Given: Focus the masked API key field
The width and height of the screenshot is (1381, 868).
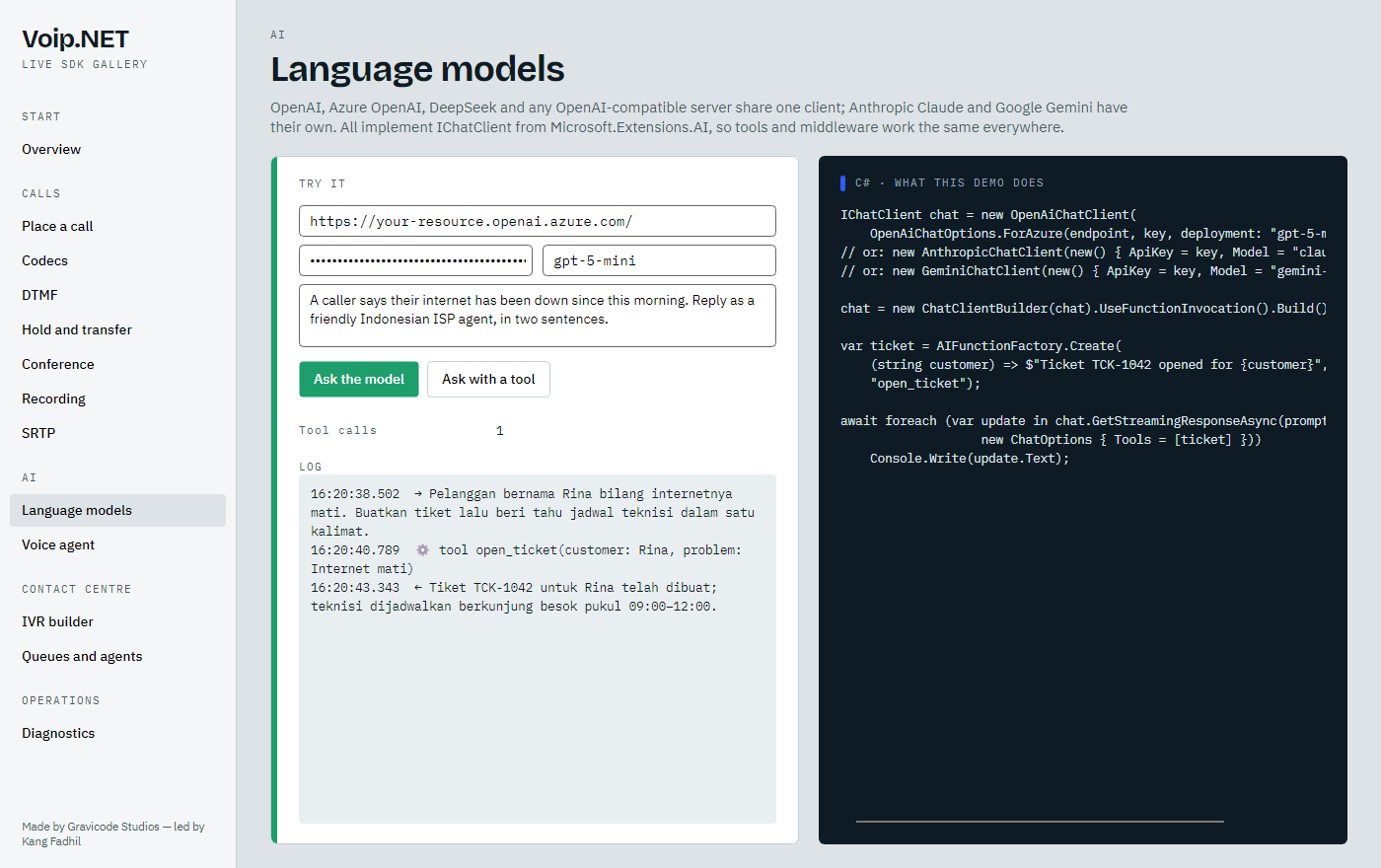Looking at the screenshot, I should (x=415, y=260).
